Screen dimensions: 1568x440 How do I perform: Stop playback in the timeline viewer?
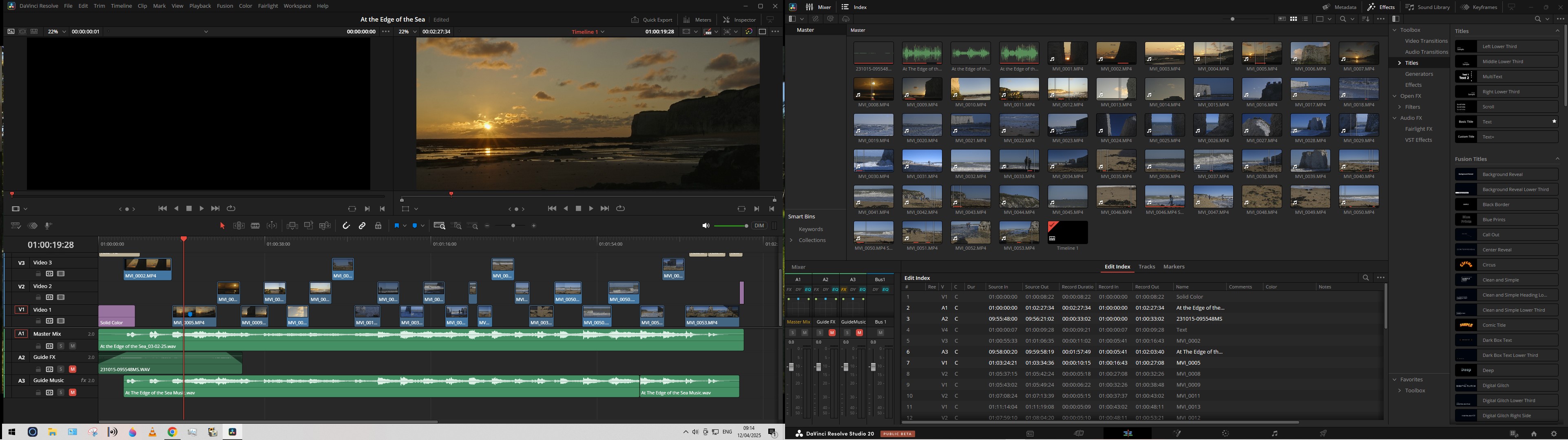(x=578, y=209)
